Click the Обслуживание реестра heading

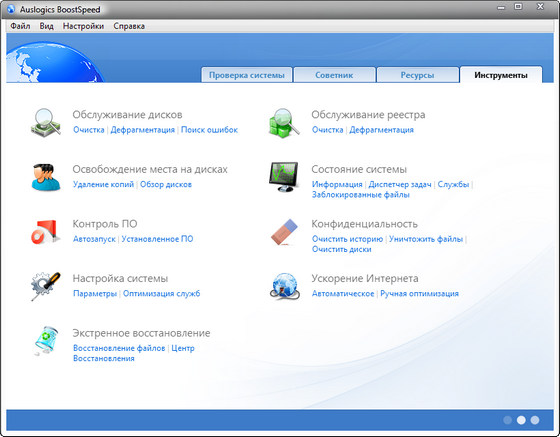click(x=368, y=115)
